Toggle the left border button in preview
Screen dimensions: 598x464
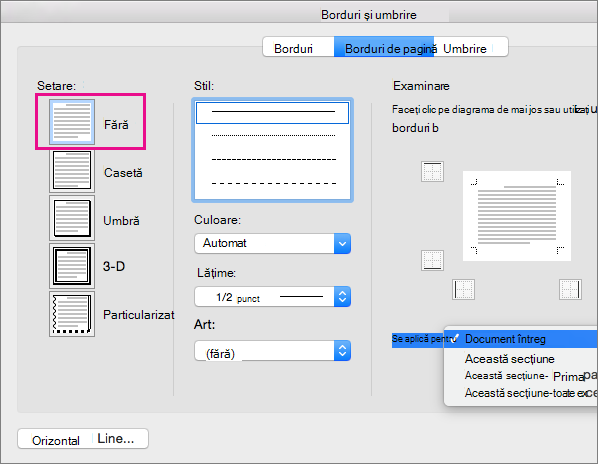coord(463,289)
